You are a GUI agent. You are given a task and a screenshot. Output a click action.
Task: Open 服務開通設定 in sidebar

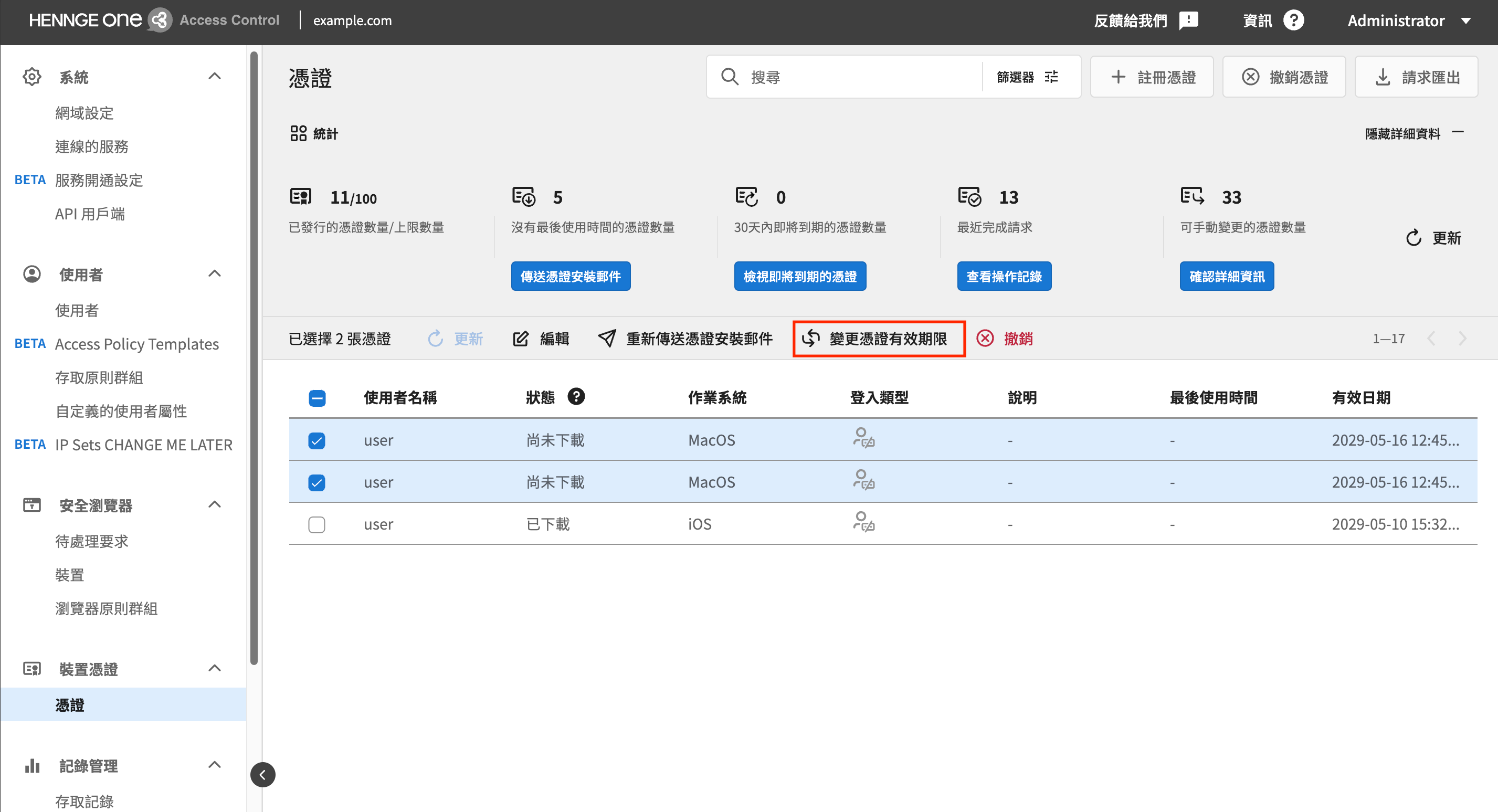click(99, 181)
